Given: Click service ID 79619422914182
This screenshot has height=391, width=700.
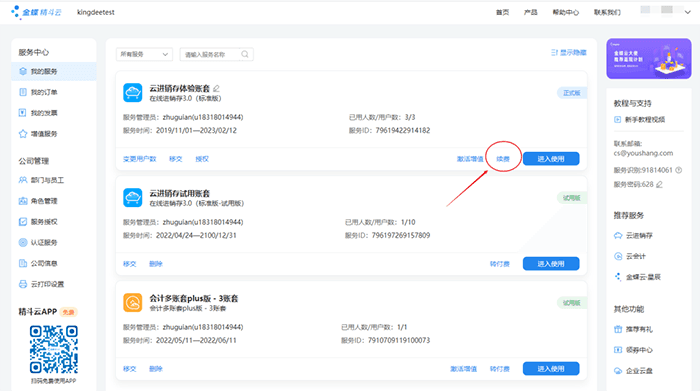Looking at the screenshot, I should pyautogui.click(x=403, y=130).
